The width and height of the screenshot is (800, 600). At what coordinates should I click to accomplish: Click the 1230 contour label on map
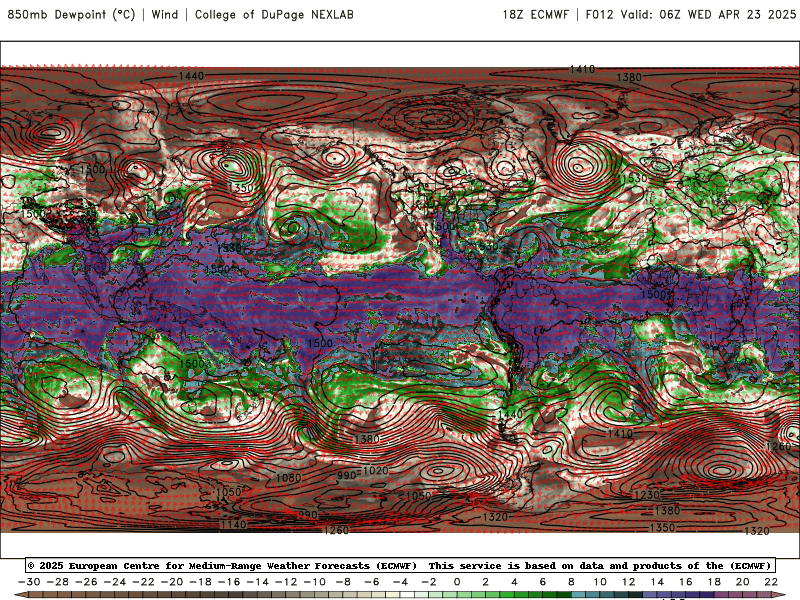click(x=646, y=495)
